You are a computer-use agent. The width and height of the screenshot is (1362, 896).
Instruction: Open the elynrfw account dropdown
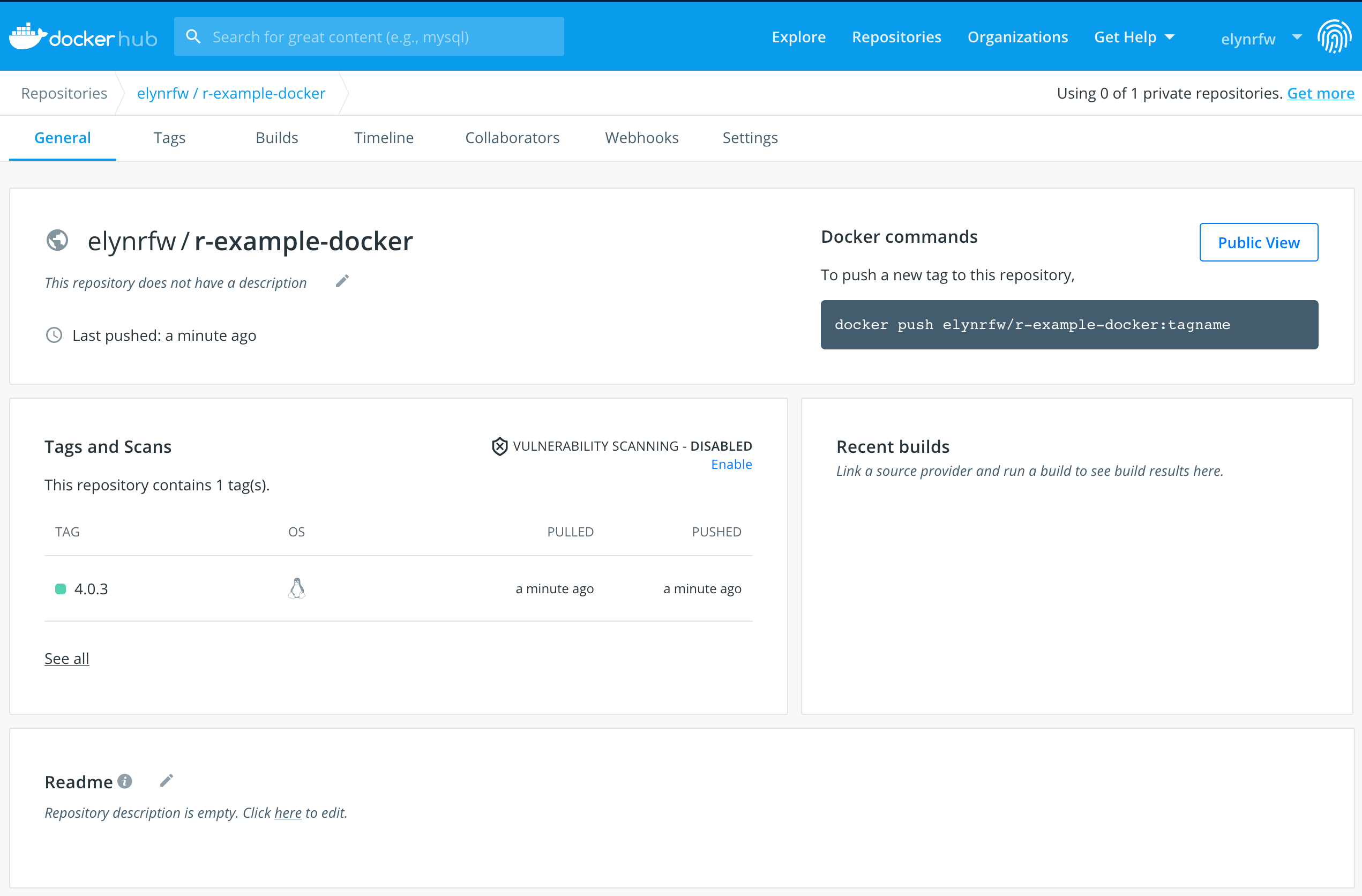pyautogui.click(x=1261, y=38)
